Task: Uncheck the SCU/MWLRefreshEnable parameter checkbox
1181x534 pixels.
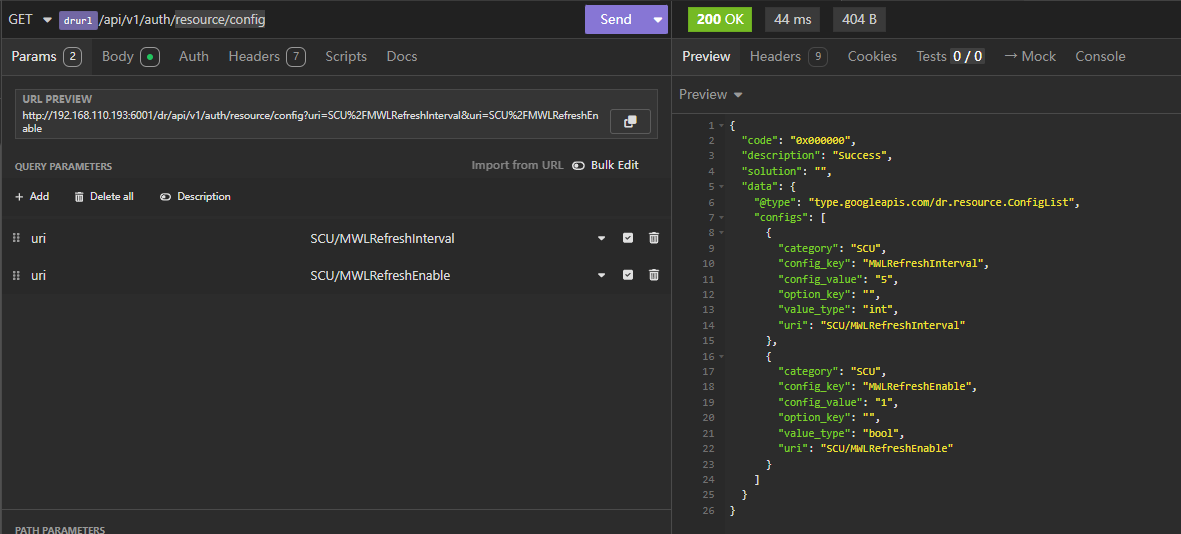Action: [628, 275]
